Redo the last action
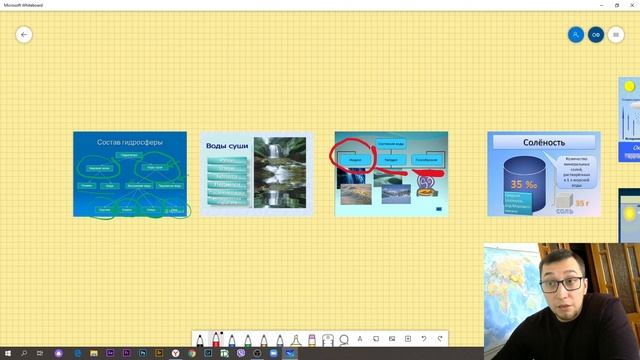The image size is (640, 360). pos(440,339)
